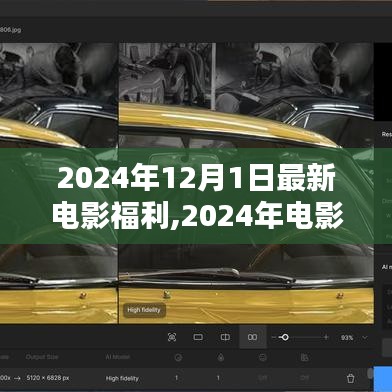The width and height of the screenshot is (392, 392).
Task: Click the droplet column header icon
Action: coord(221,357)
